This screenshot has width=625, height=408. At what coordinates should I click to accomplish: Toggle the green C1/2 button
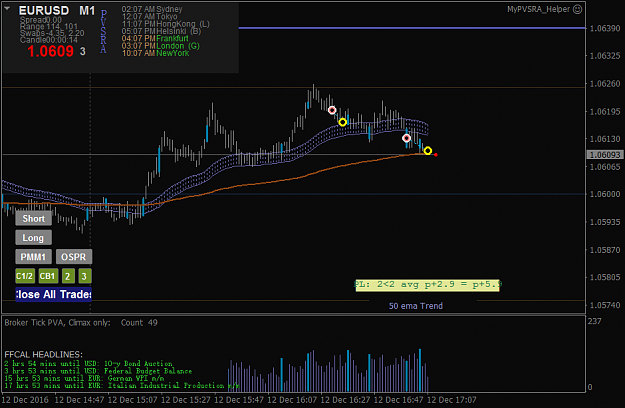click(x=25, y=276)
